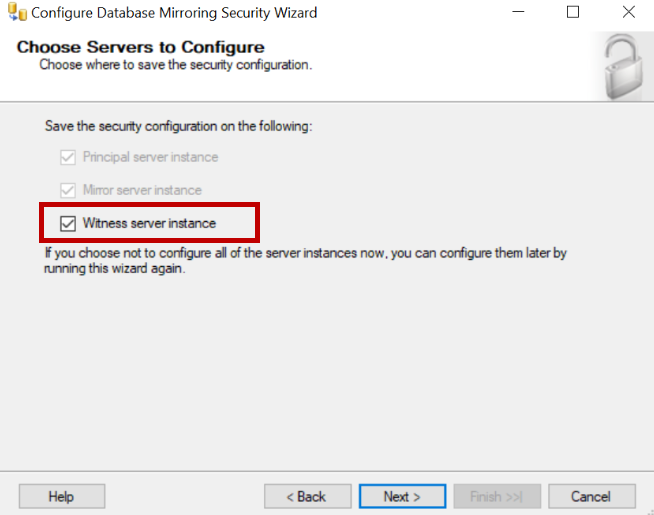Close the wizard with the X button
The image size is (654, 515).
pos(626,13)
